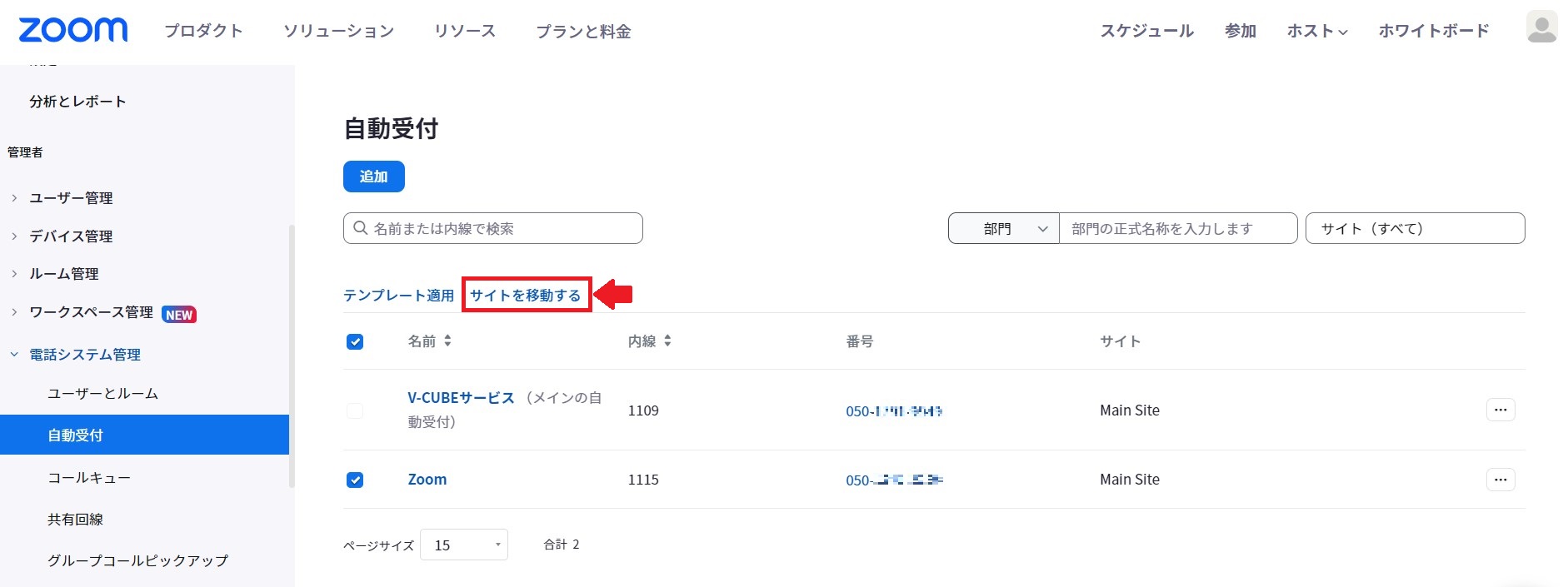Open more options for V-CUBEサービス row
Image resolution: width=1568 pixels, height=587 pixels.
tap(1500, 410)
